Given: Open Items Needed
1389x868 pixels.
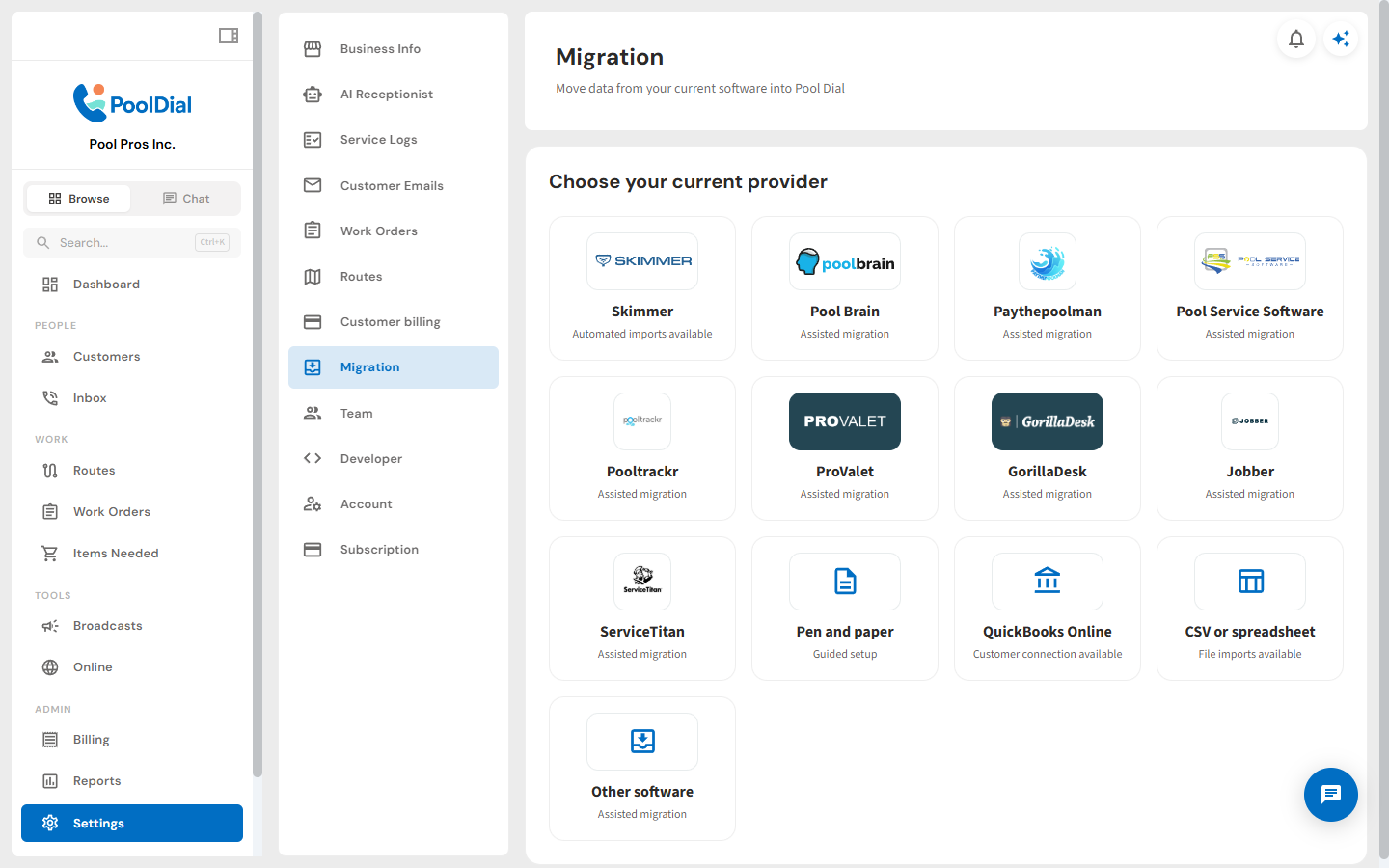Looking at the screenshot, I should [x=132, y=554].
